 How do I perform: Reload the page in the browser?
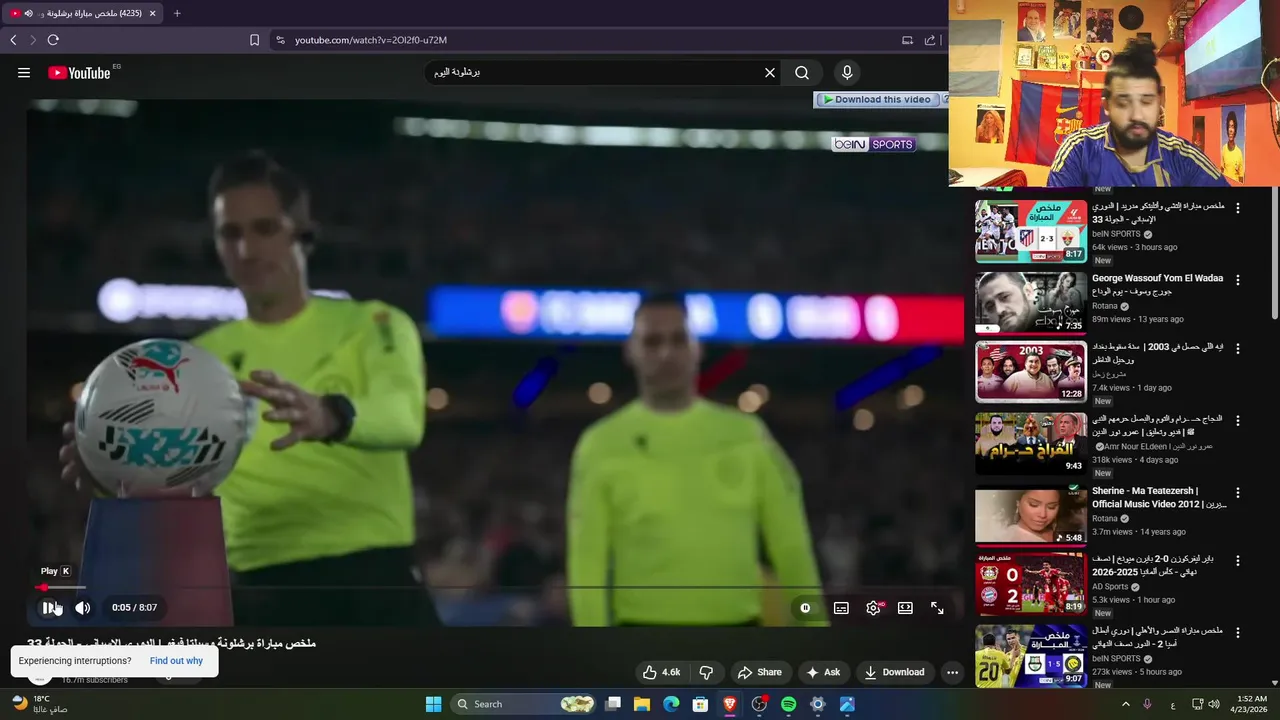coord(53,40)
